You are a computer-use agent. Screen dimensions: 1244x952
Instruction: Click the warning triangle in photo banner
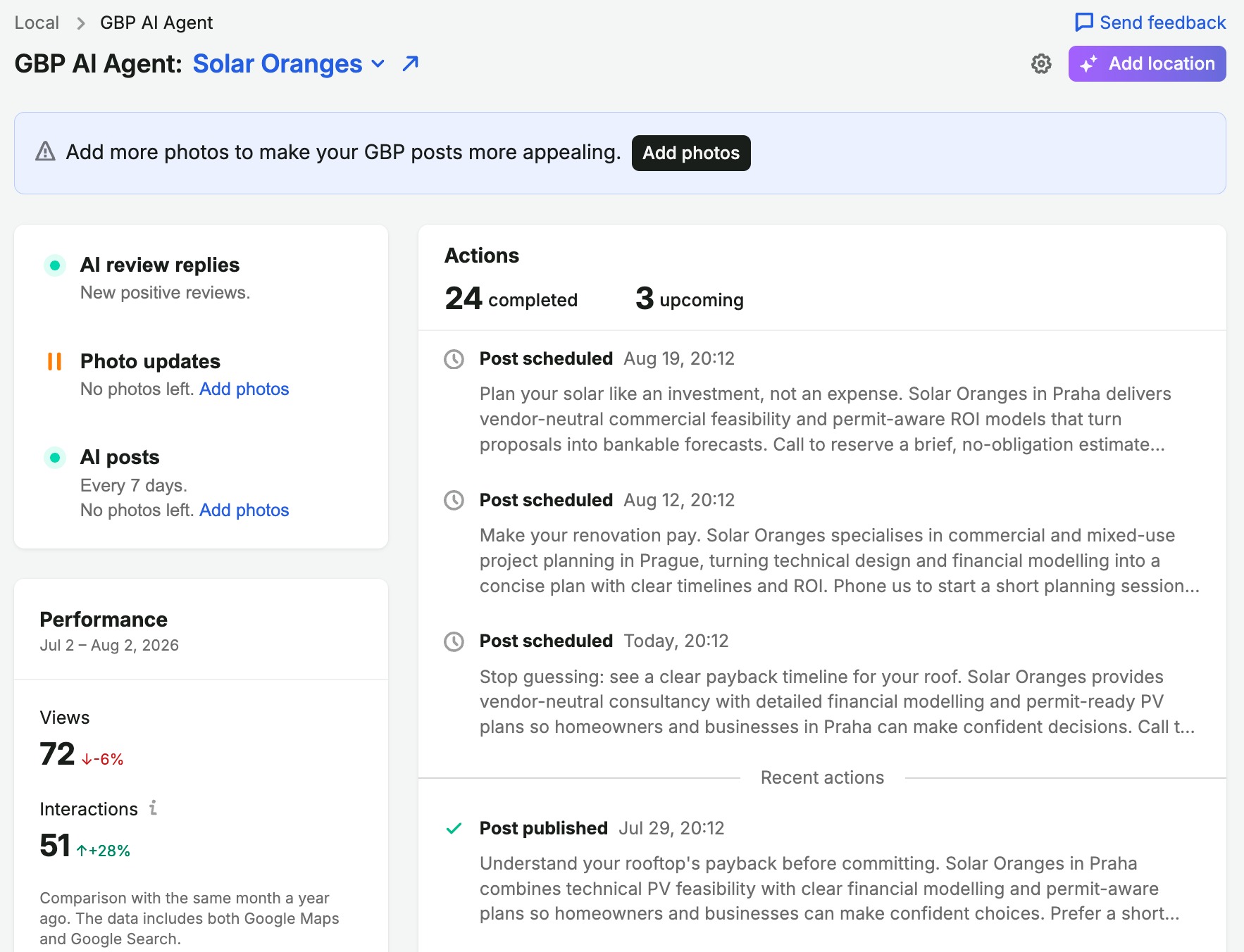point(45,151)
